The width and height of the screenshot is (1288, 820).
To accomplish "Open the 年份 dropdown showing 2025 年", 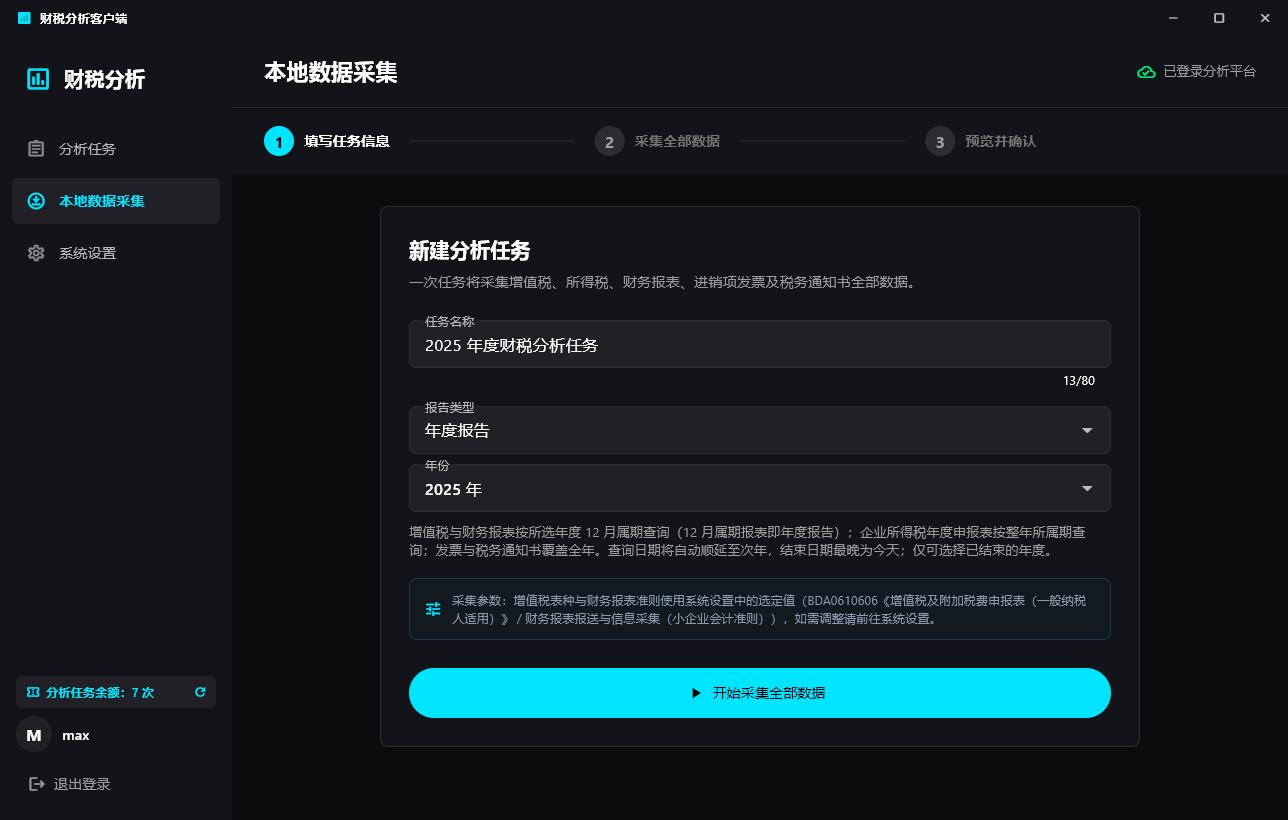I will pos(760,489).
